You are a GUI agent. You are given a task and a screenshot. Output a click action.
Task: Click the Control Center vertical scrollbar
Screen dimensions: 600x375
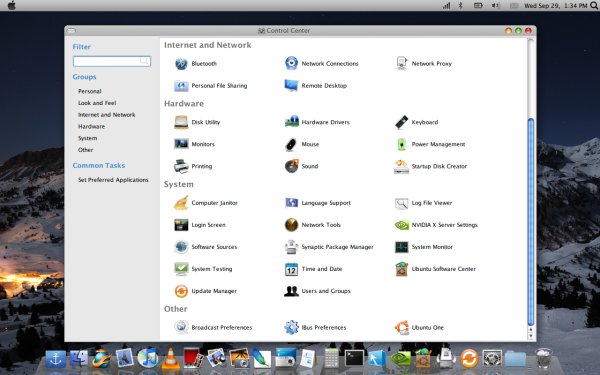pyautogui.click(x=531, y=222)
